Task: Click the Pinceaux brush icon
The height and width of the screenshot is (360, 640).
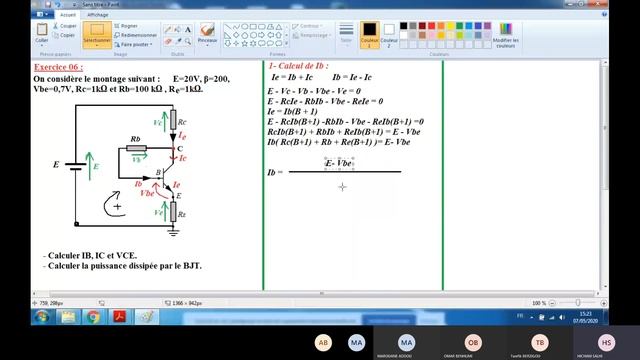Action: (x=207, y=30)
